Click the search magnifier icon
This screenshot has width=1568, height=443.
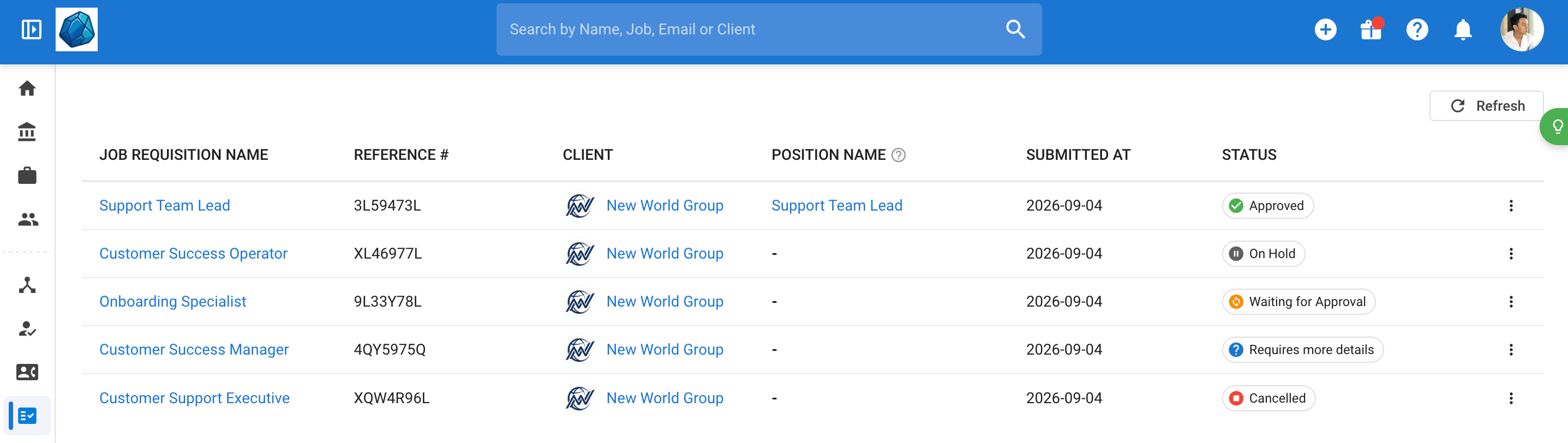click(1015, 29)
